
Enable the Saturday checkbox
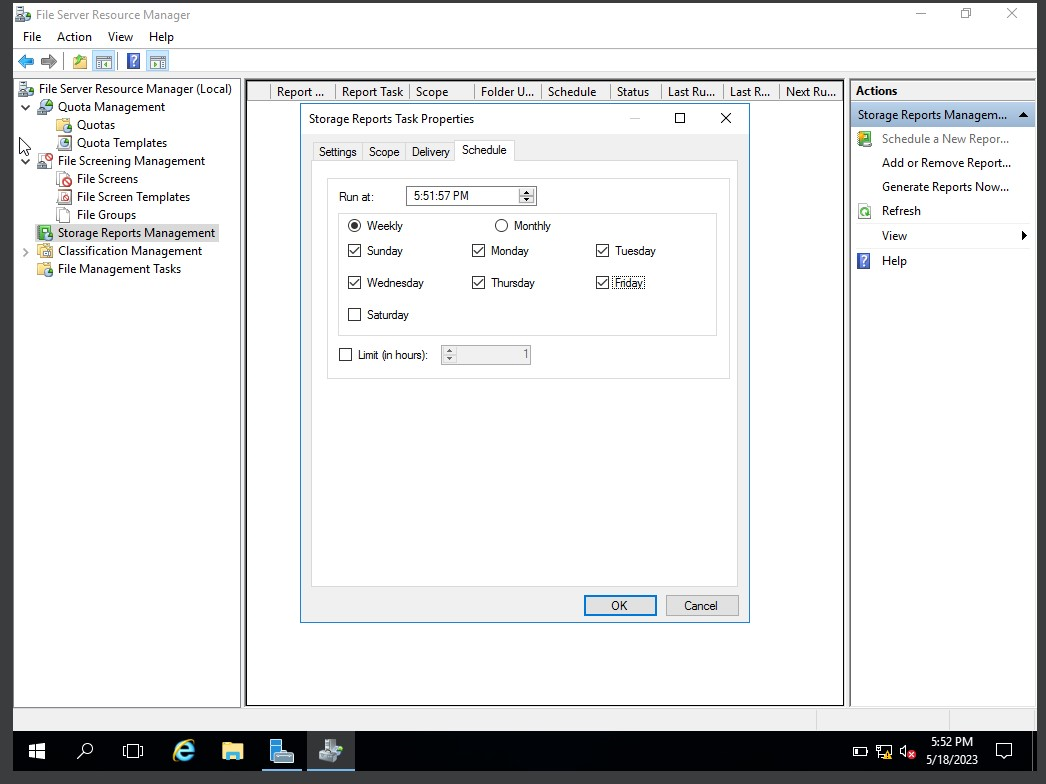pyautogui.click(x=354, y=314)
